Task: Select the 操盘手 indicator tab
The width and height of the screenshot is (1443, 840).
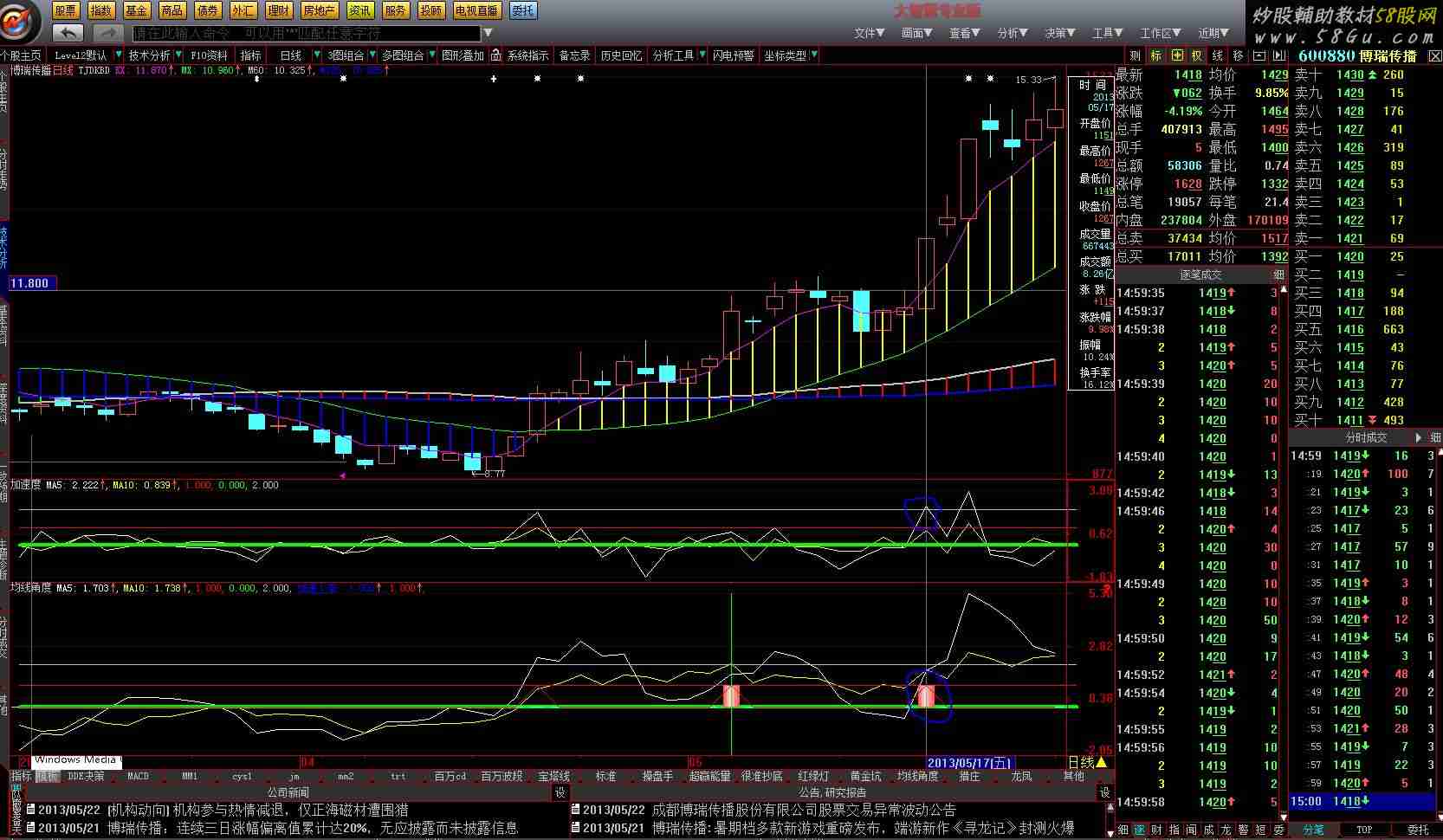Action: [x=657, y=777]
